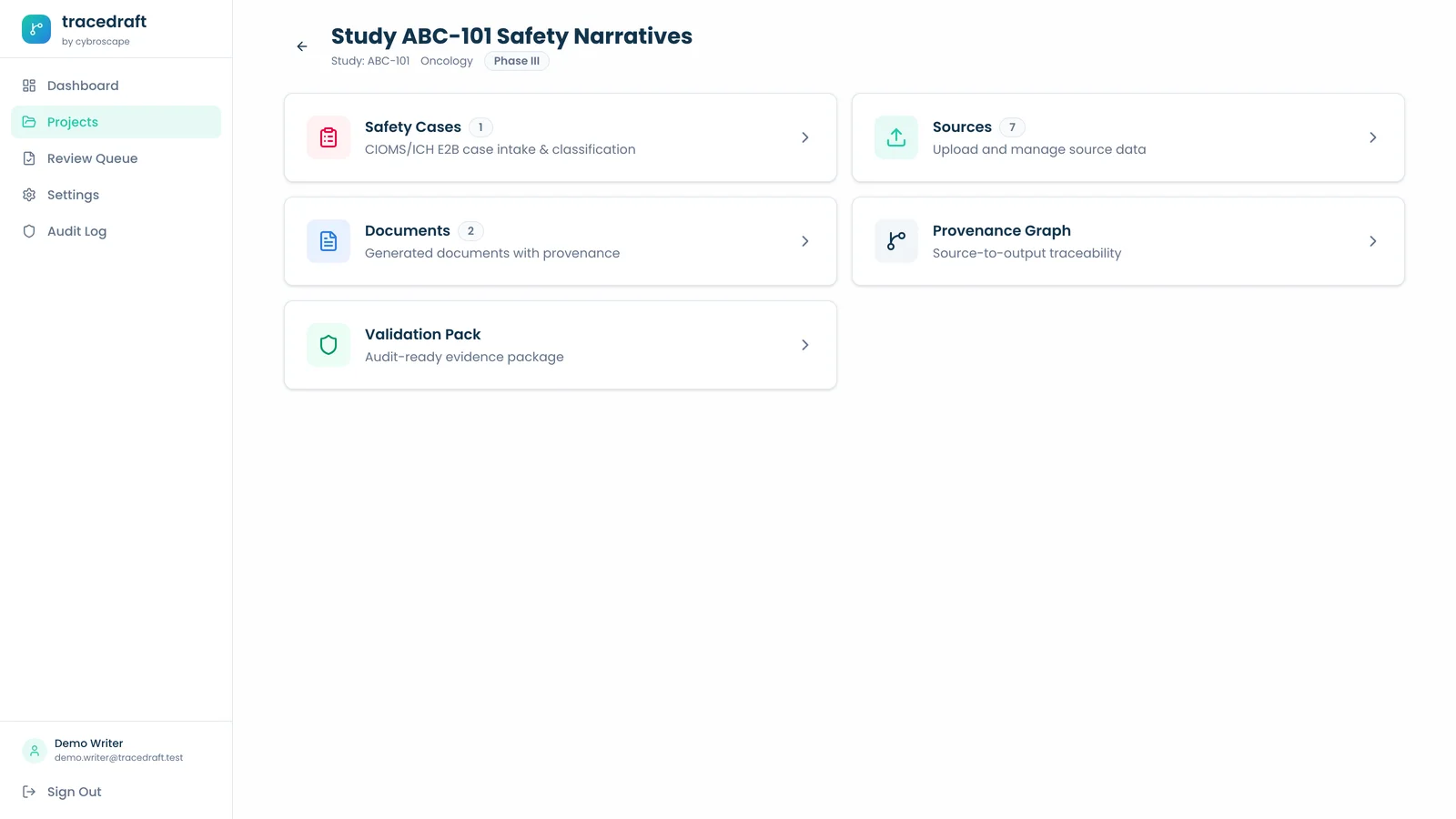
Task: Open the Dashboard menu item
Action: tap(116, 86)
